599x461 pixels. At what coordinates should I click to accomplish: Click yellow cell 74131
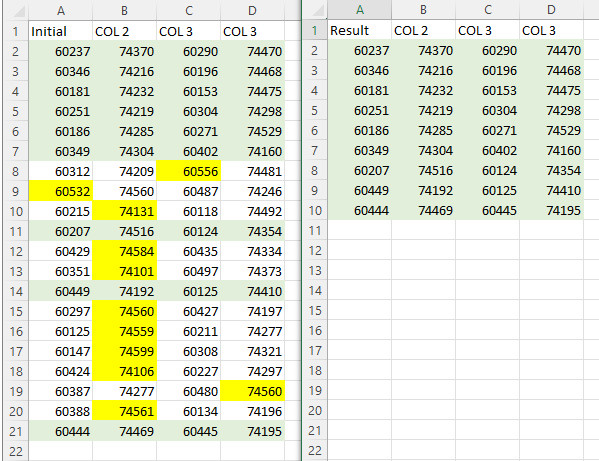[125, 211]
